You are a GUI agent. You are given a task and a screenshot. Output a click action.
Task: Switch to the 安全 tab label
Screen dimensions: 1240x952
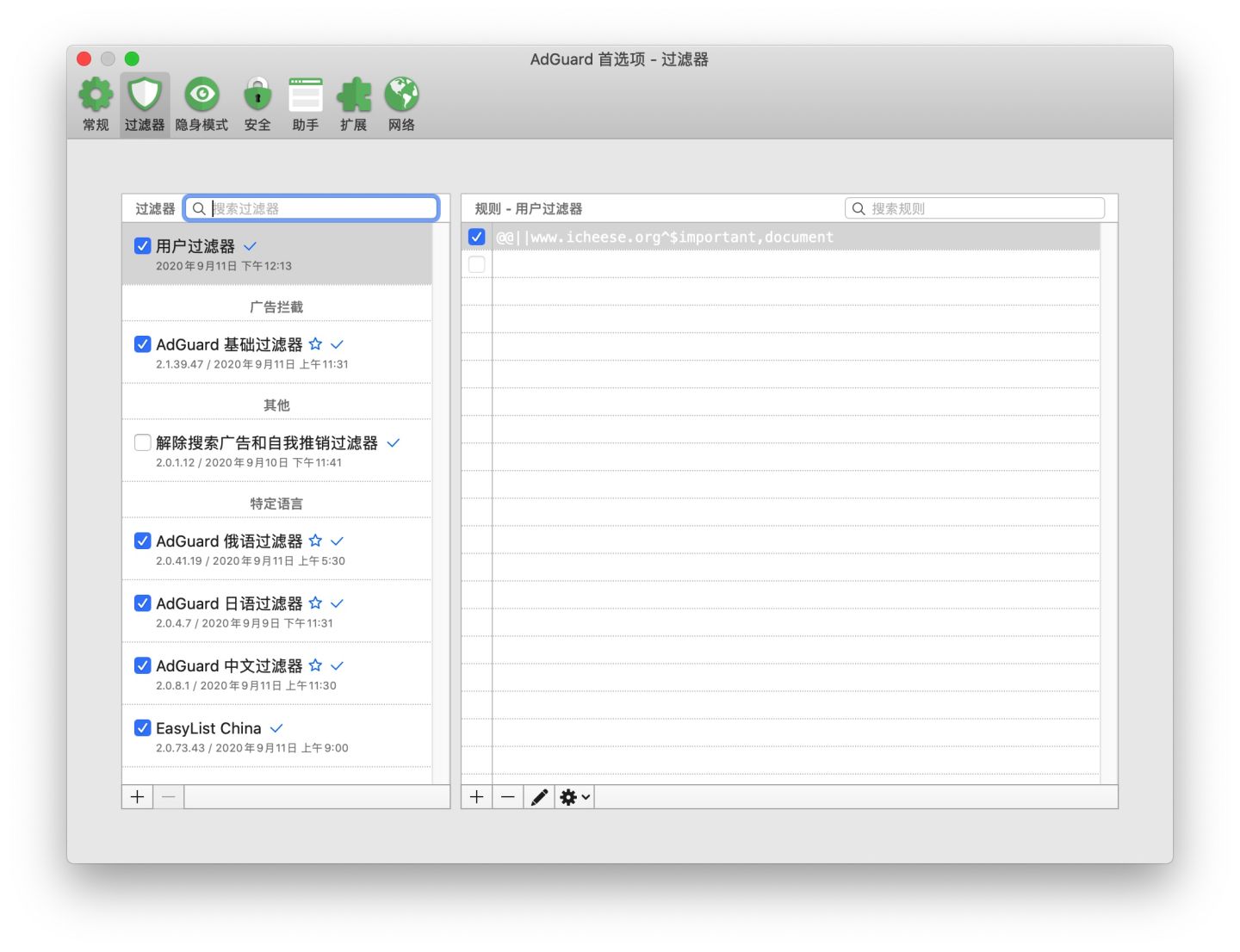click(257, 125)
